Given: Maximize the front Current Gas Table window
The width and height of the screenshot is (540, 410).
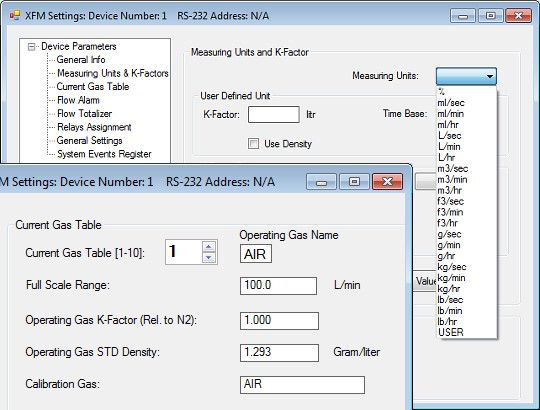Looking at the screenshot, I should tap(354, 181).
